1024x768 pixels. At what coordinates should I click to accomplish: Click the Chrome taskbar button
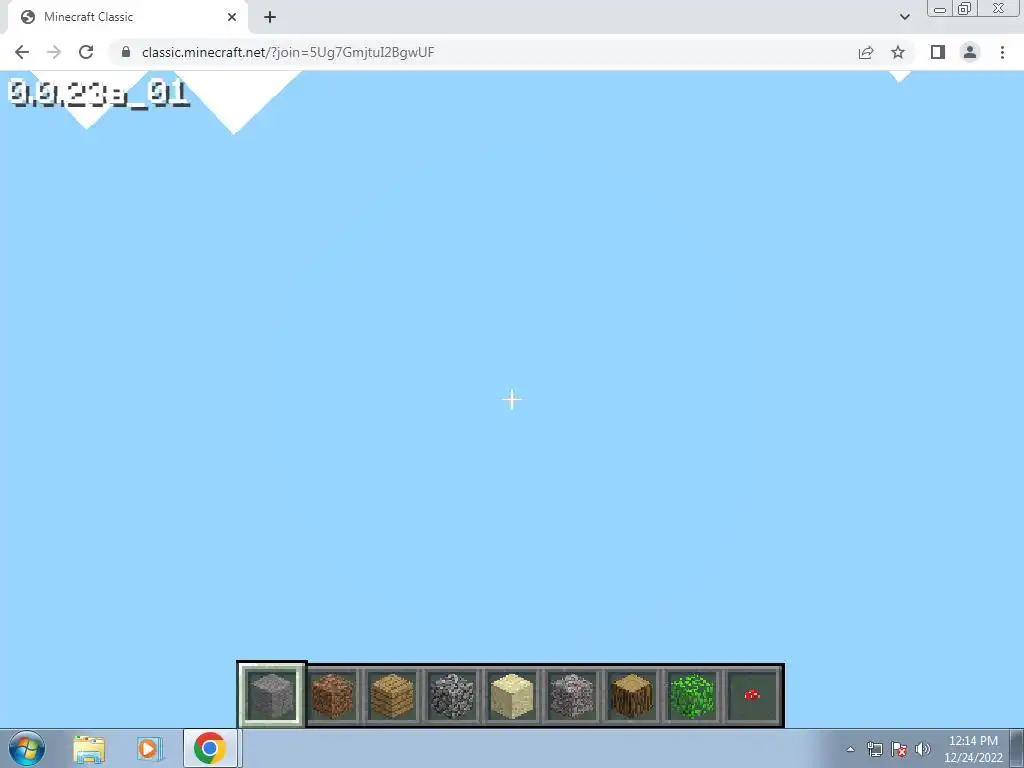[x=210, y=748]
